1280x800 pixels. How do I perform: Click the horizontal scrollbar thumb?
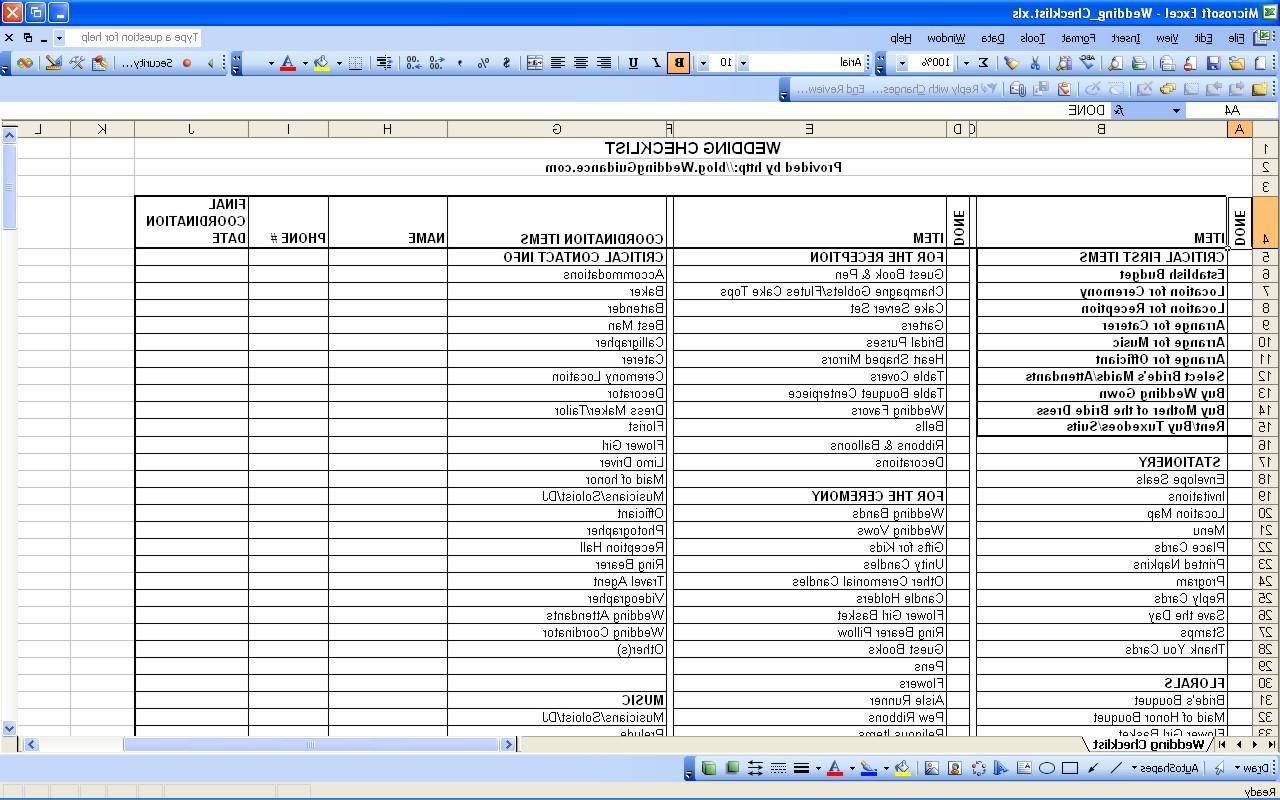pyautogui.click(x=310, y=744)
